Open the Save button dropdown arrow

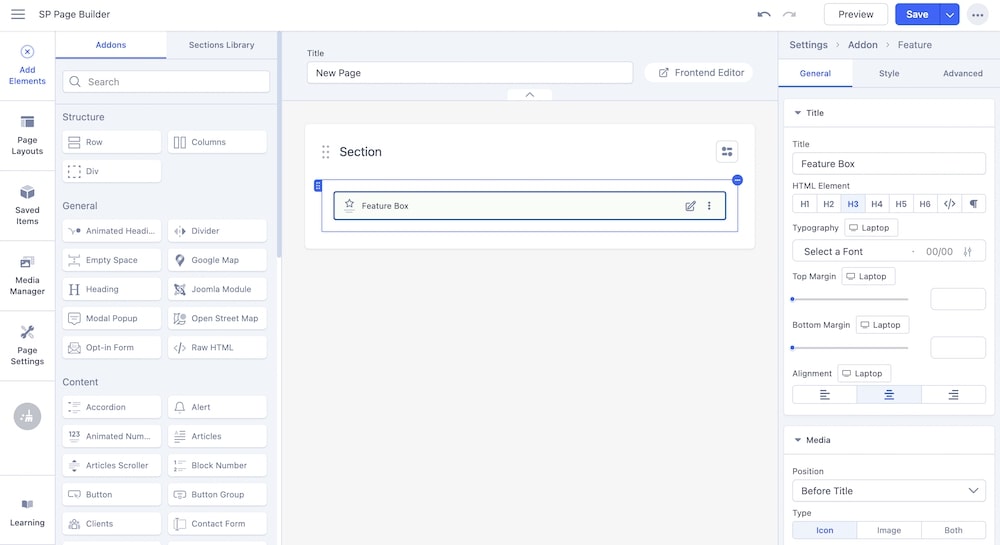pos(949,14)
